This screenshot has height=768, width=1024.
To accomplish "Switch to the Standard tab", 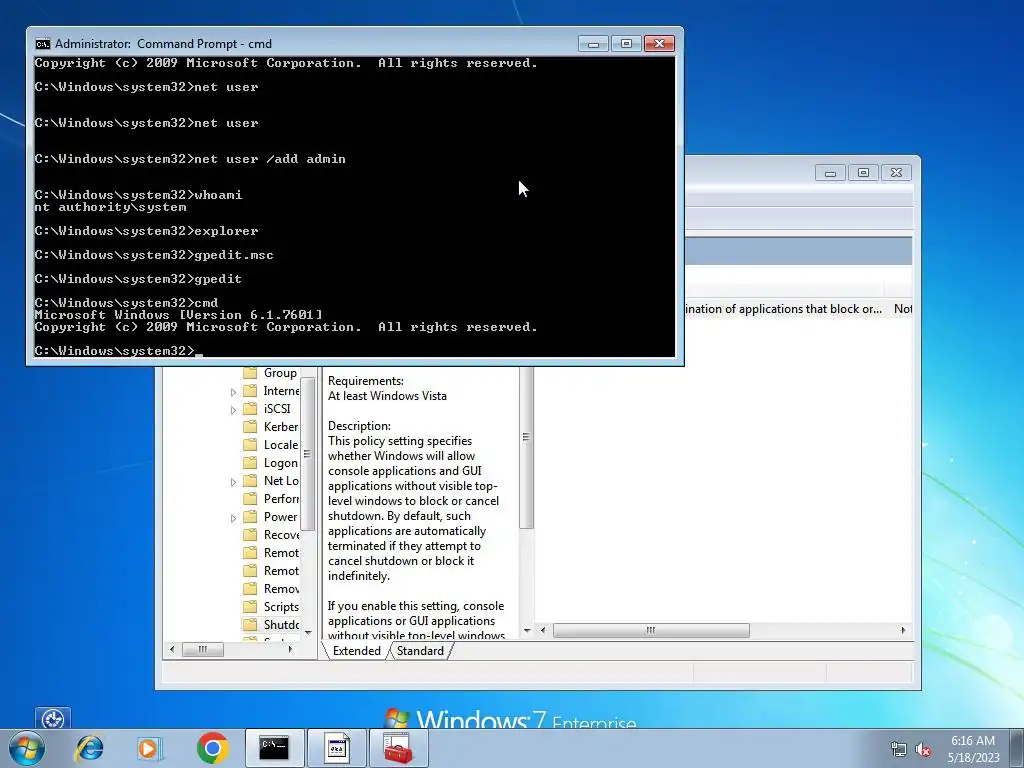I will coord(420,651).
